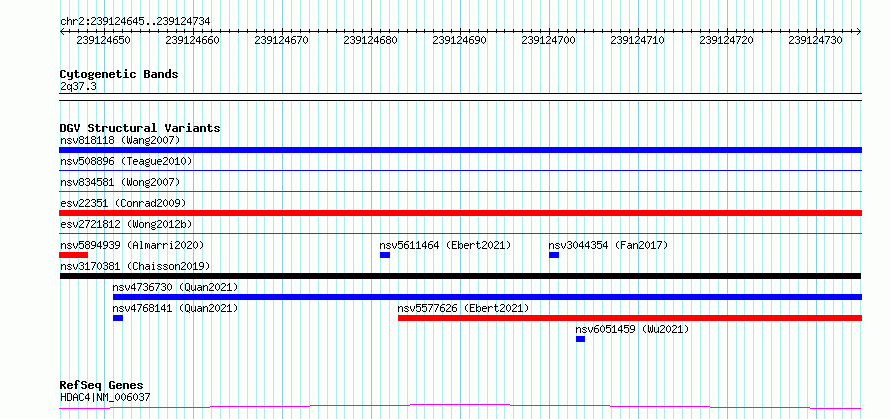Click the DGV Structural Variants track heading
The image size is (890, 419).
[x=140, y=128]
